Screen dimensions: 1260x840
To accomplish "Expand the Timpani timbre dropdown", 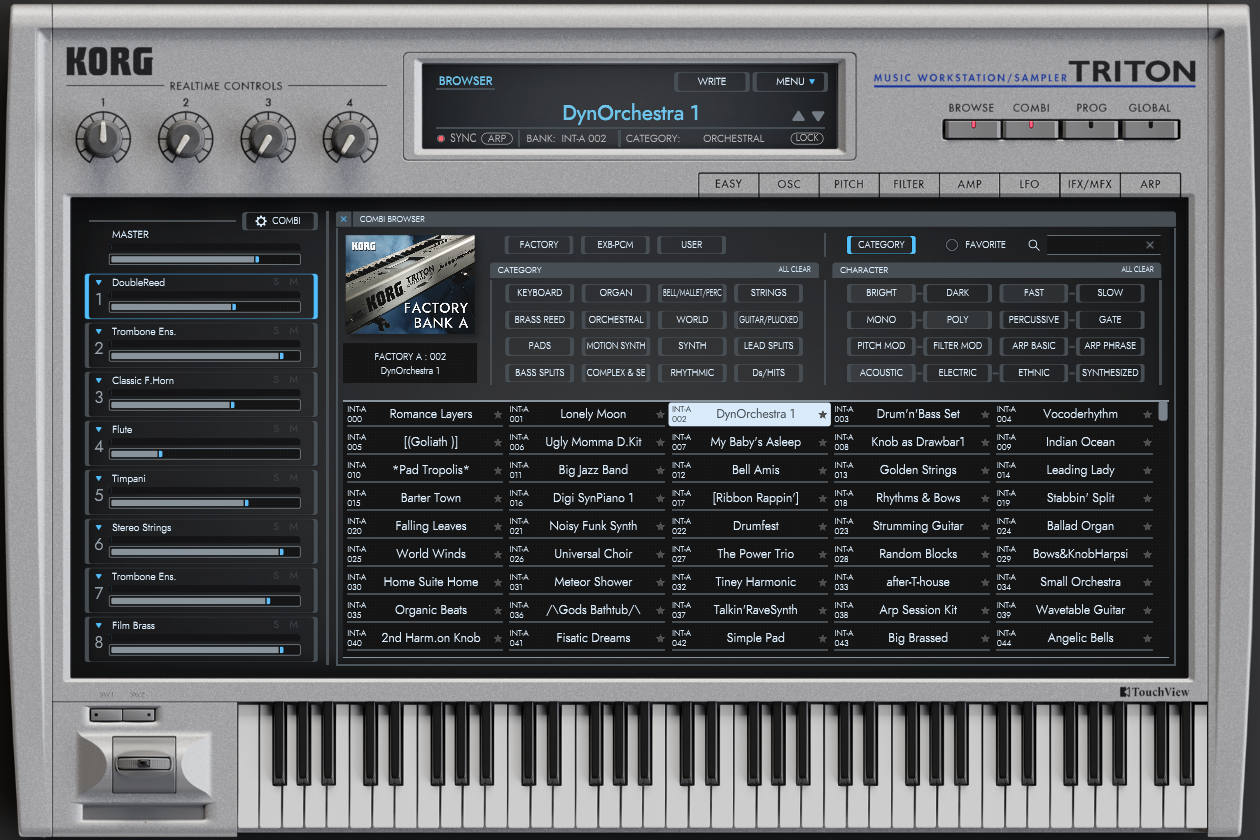I will [99, 479].
